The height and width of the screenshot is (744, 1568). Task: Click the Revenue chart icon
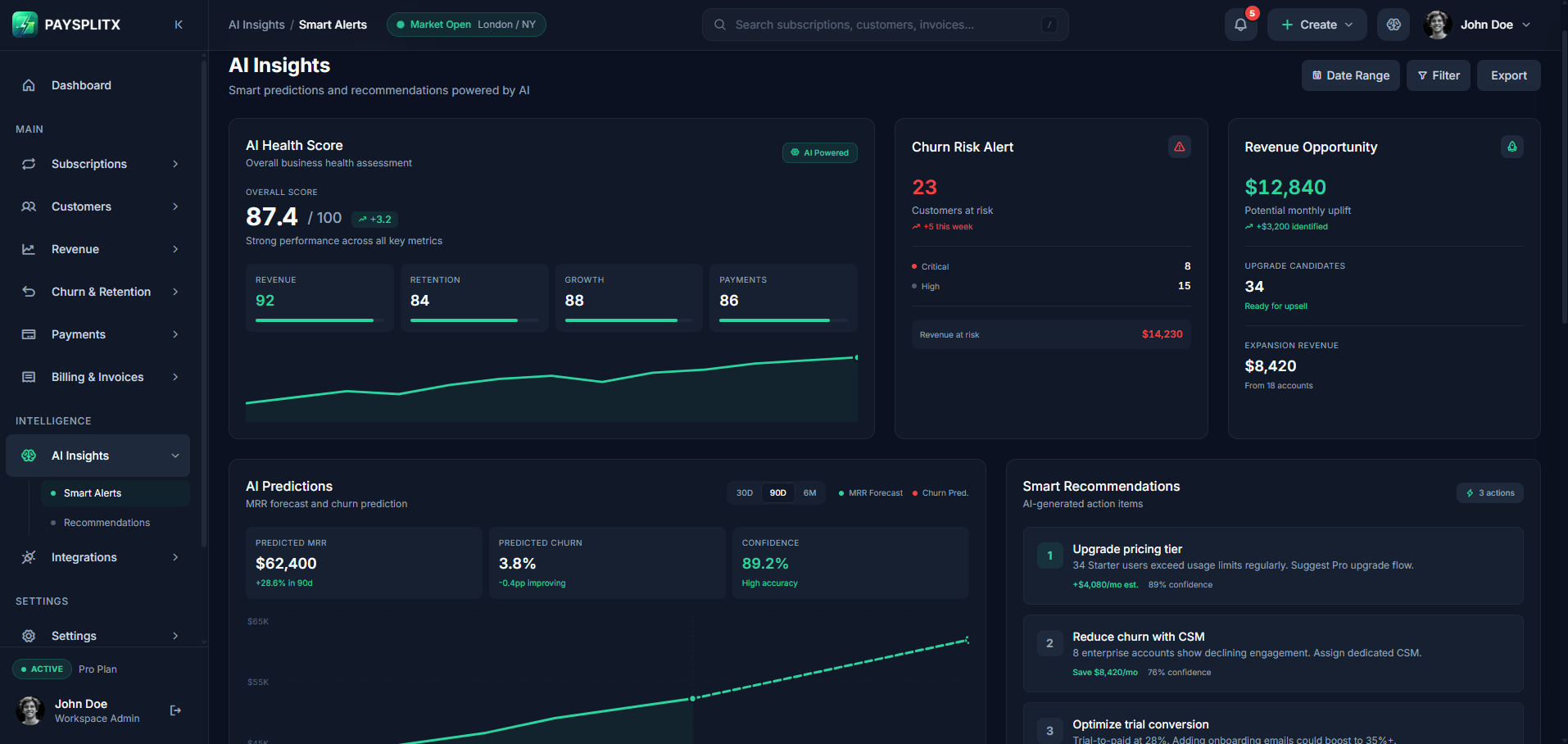[x=29, y=249]
